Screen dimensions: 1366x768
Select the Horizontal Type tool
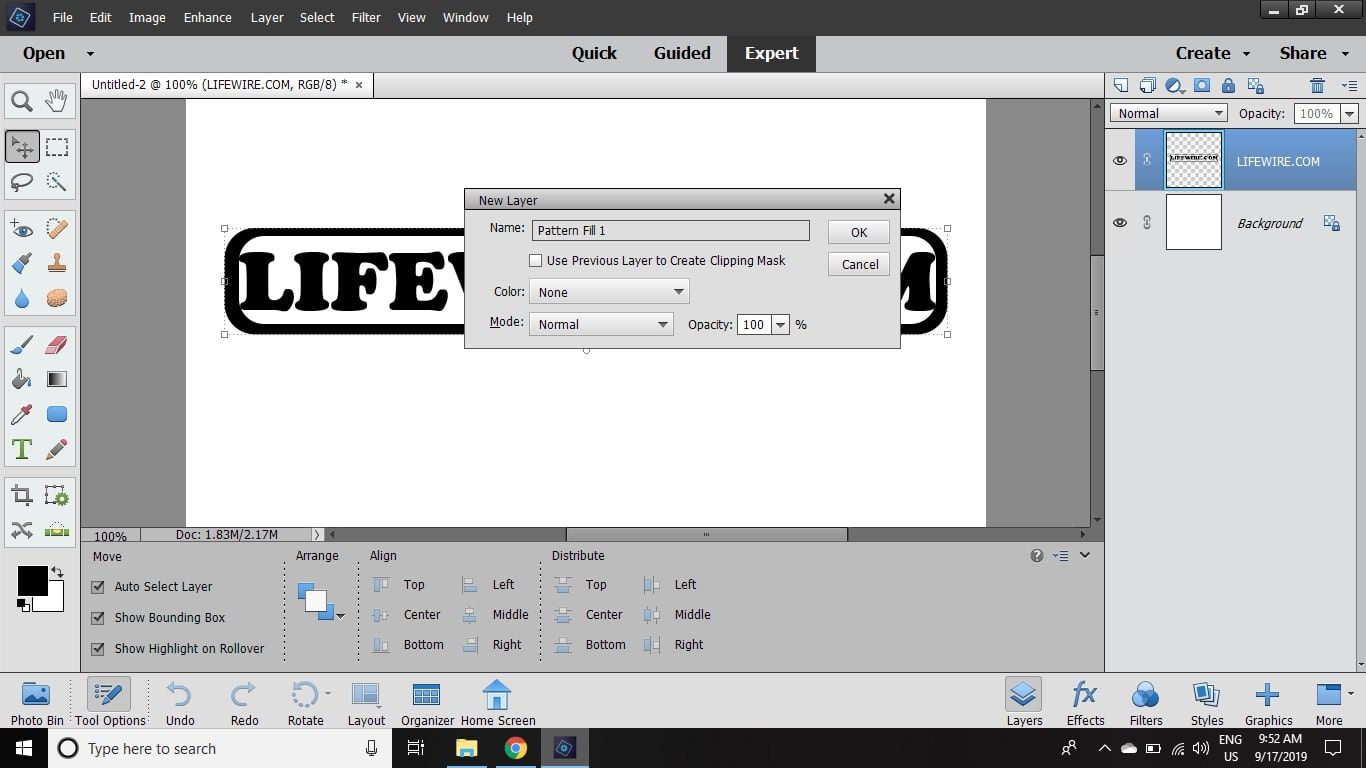coord(22,449)
